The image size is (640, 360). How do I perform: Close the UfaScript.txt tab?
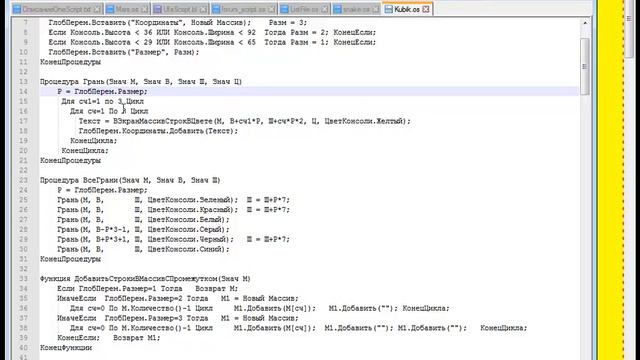click(203, 9)
